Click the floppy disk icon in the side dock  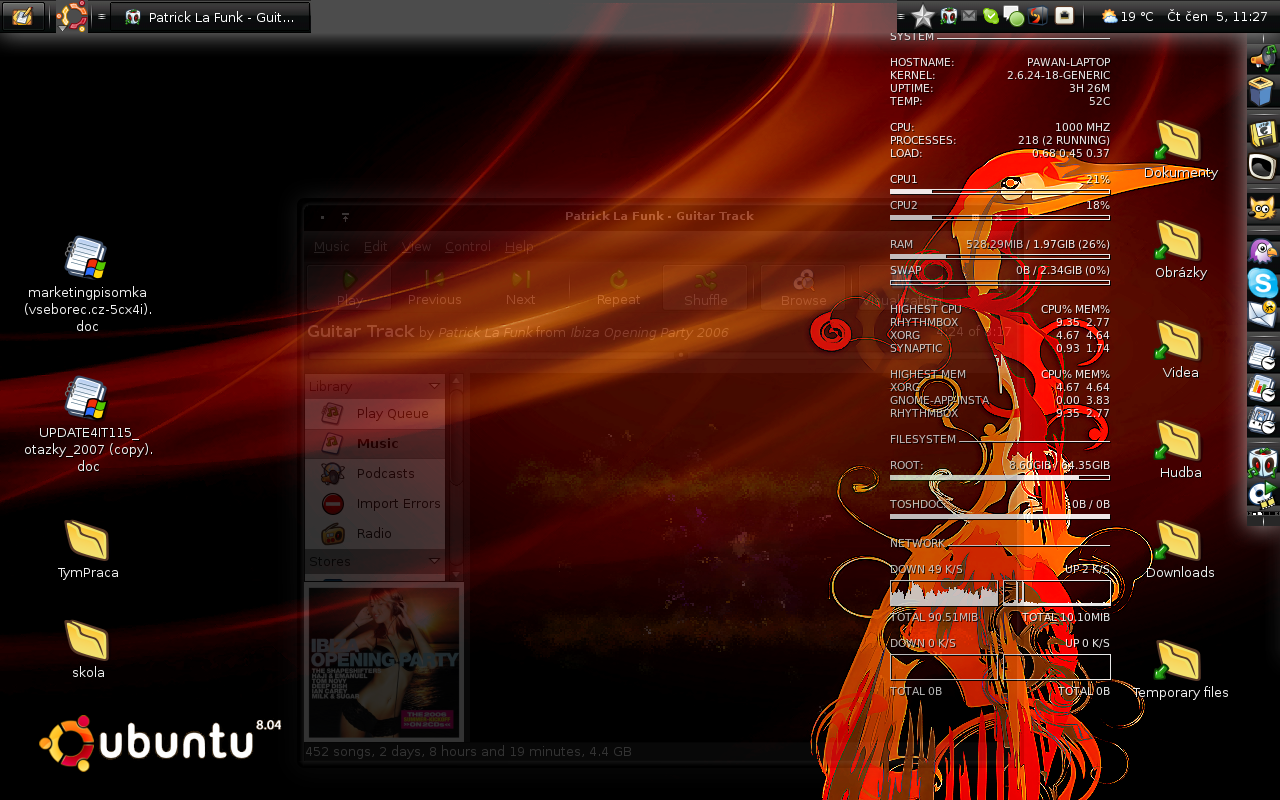coord(1263,133)
